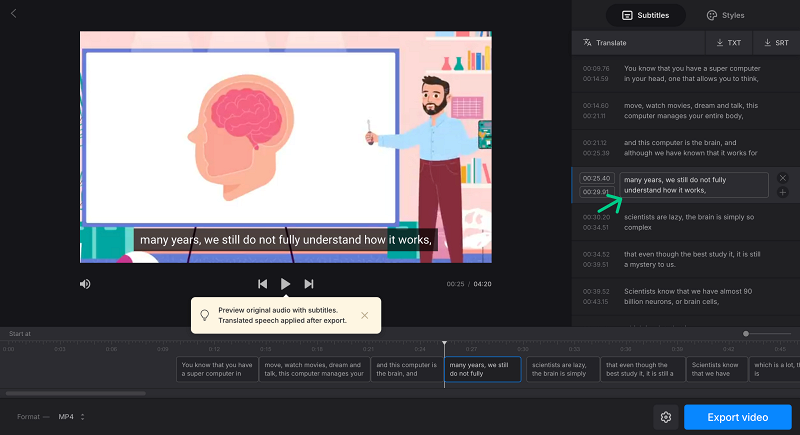The image size is (800, 435).
Task: Click the 00:14.60 timestamp
Action: point(595,106)
